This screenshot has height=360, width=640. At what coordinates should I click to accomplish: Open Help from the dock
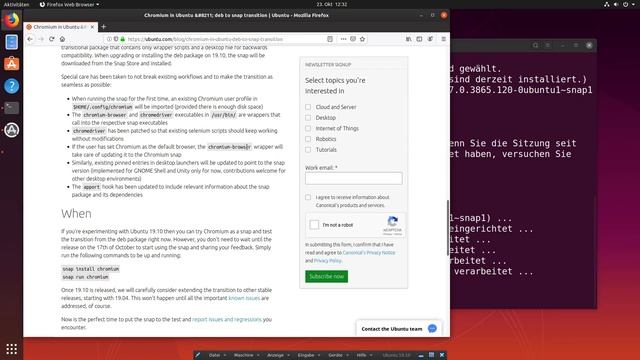[x=11, y=86]
